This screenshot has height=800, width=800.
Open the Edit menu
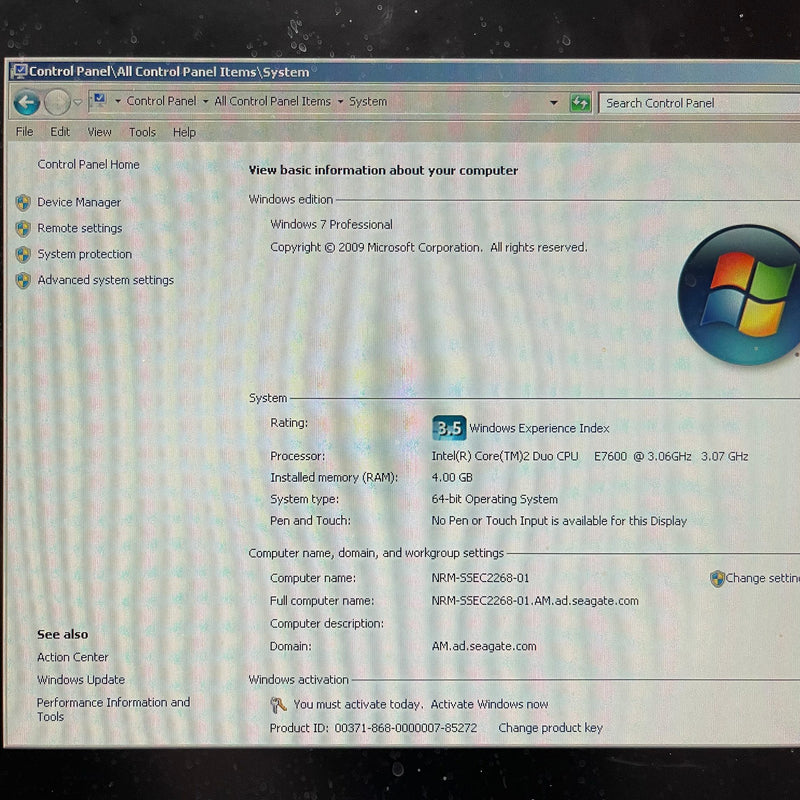(x=60, y=132)
